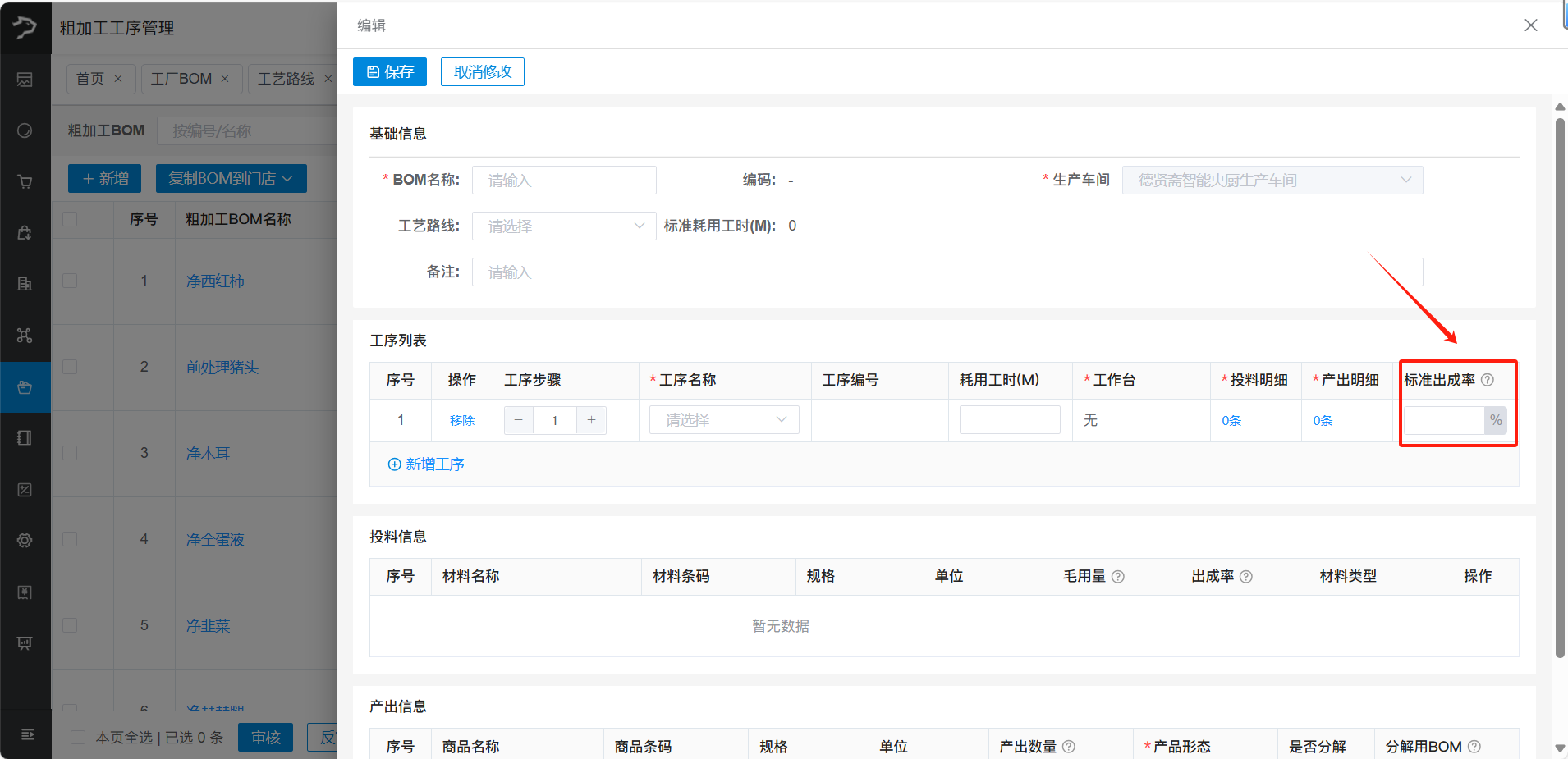Screen dimensions: 1568x759
Task: Toggle the sidebar collapse menu icon
Action: click(27, 734)
